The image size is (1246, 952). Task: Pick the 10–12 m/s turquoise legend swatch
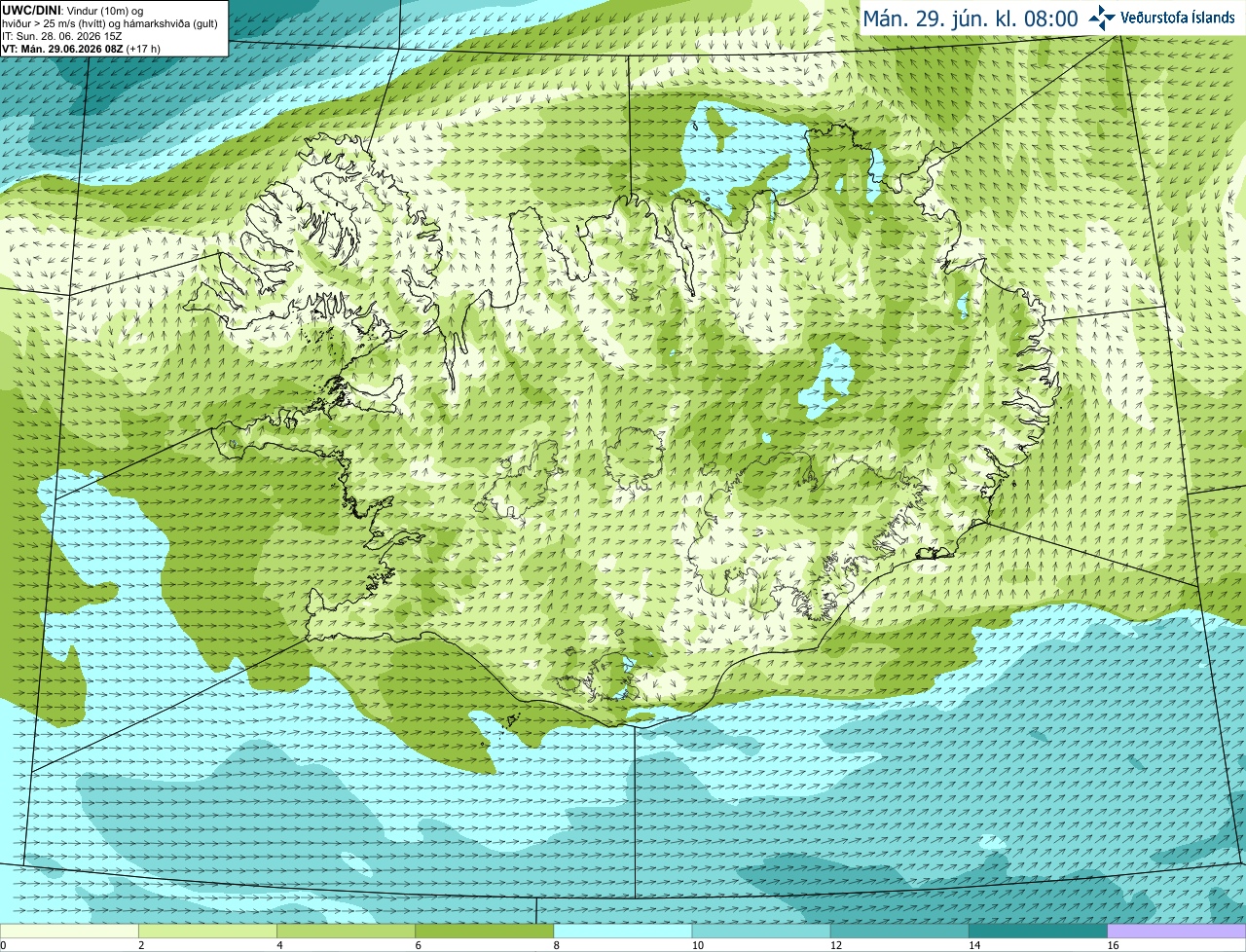[761, 932]
